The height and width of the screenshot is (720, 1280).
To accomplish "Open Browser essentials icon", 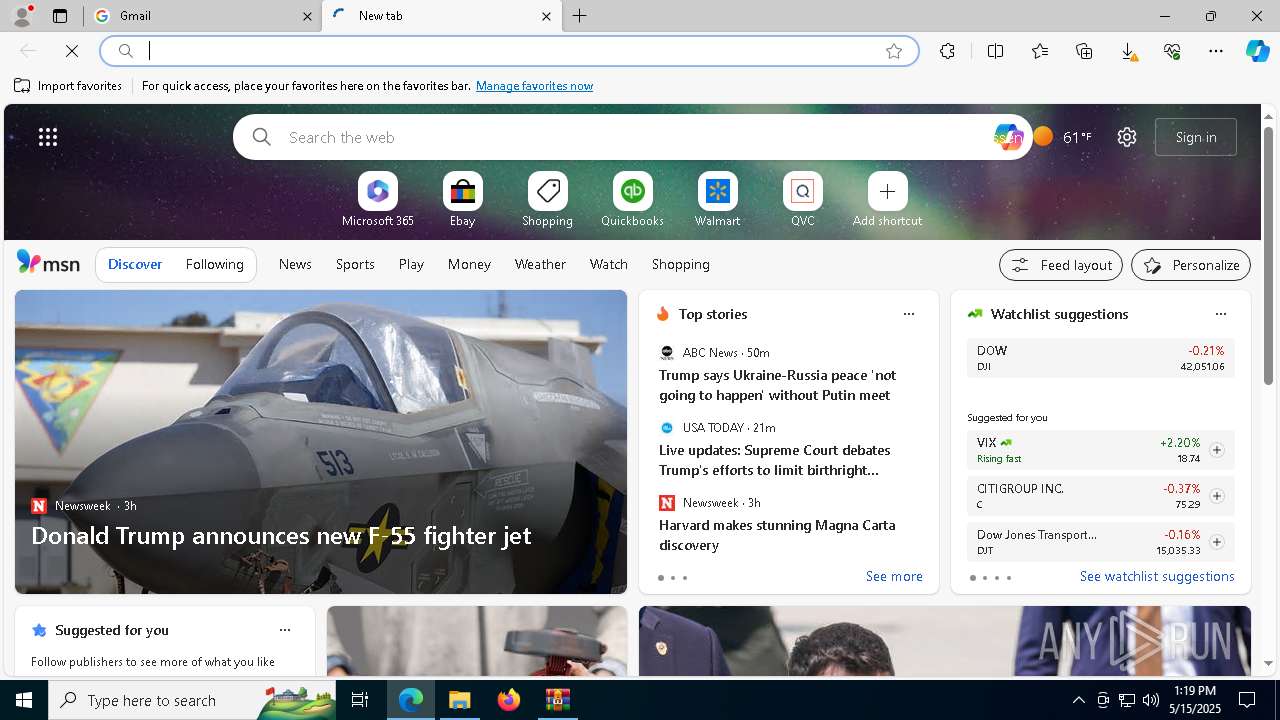I will point(1172,51).
